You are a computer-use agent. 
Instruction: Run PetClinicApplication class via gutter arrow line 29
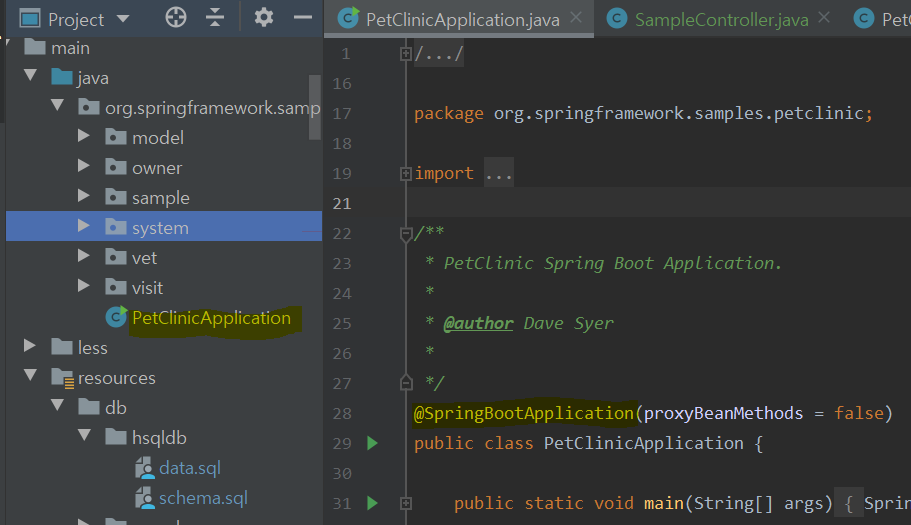(372, 443)
